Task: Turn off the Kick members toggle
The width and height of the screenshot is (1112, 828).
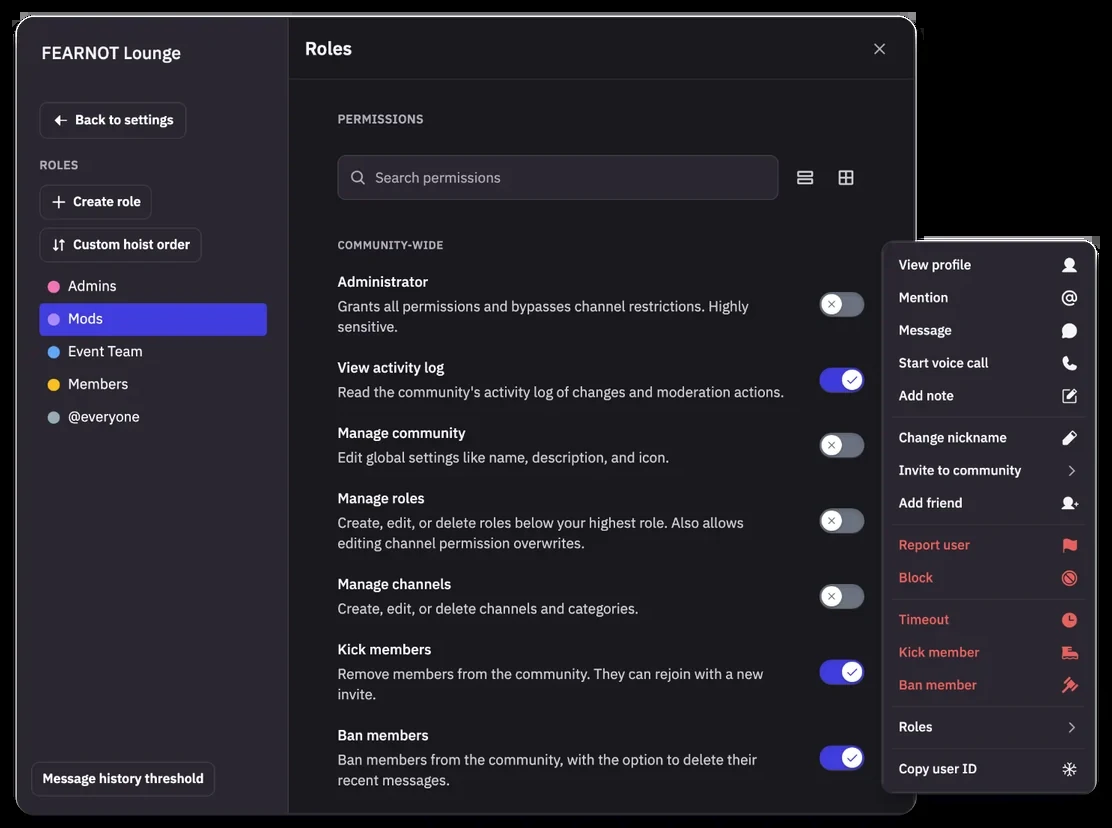Action: point(842,672)
